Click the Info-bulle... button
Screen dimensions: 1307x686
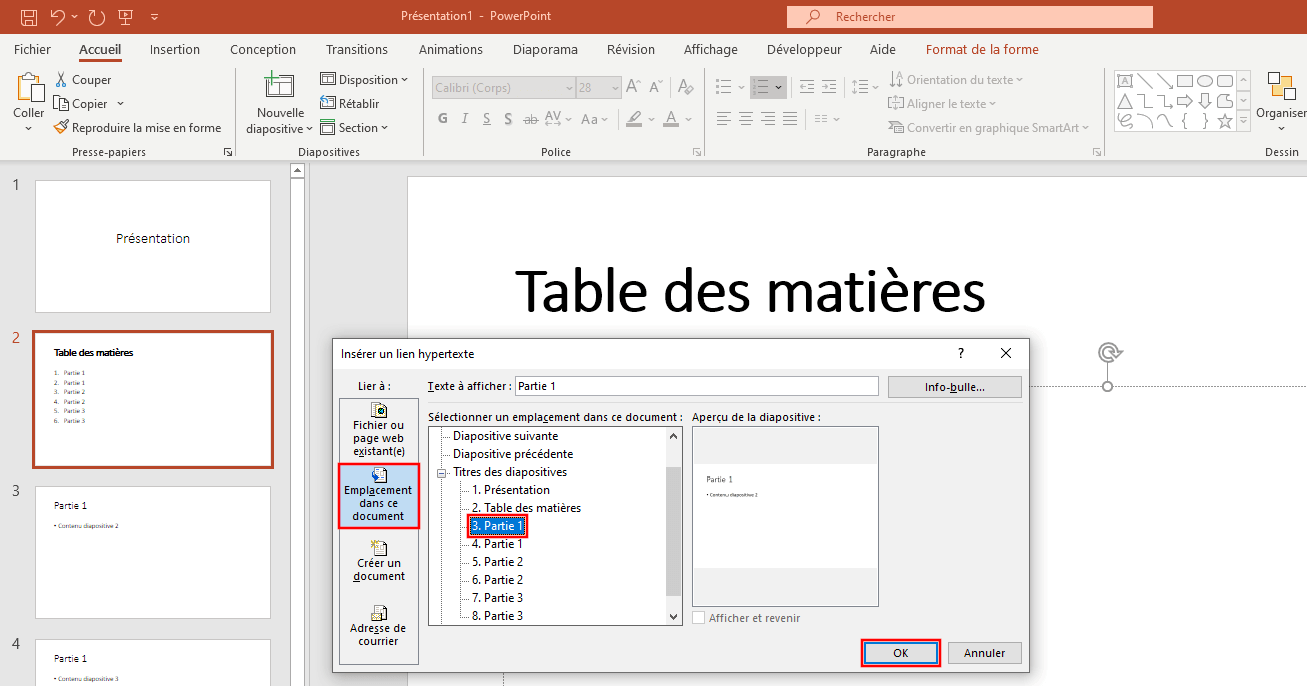955,387
